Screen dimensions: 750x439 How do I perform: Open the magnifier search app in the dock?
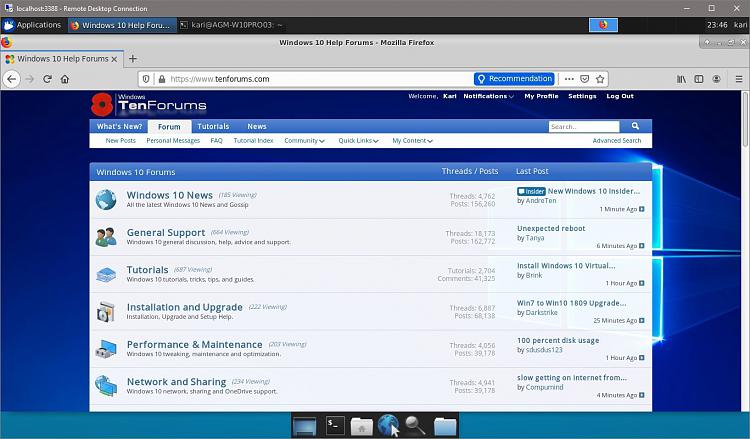tap(415, 425)
